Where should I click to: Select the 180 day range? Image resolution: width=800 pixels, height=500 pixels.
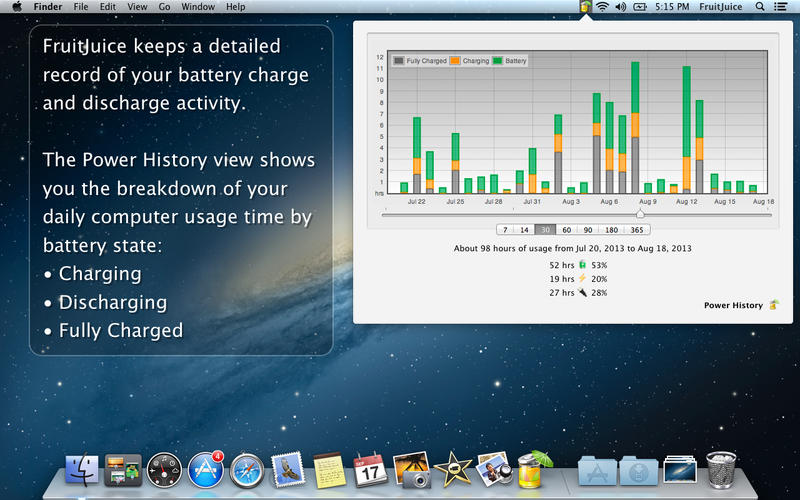611,230
